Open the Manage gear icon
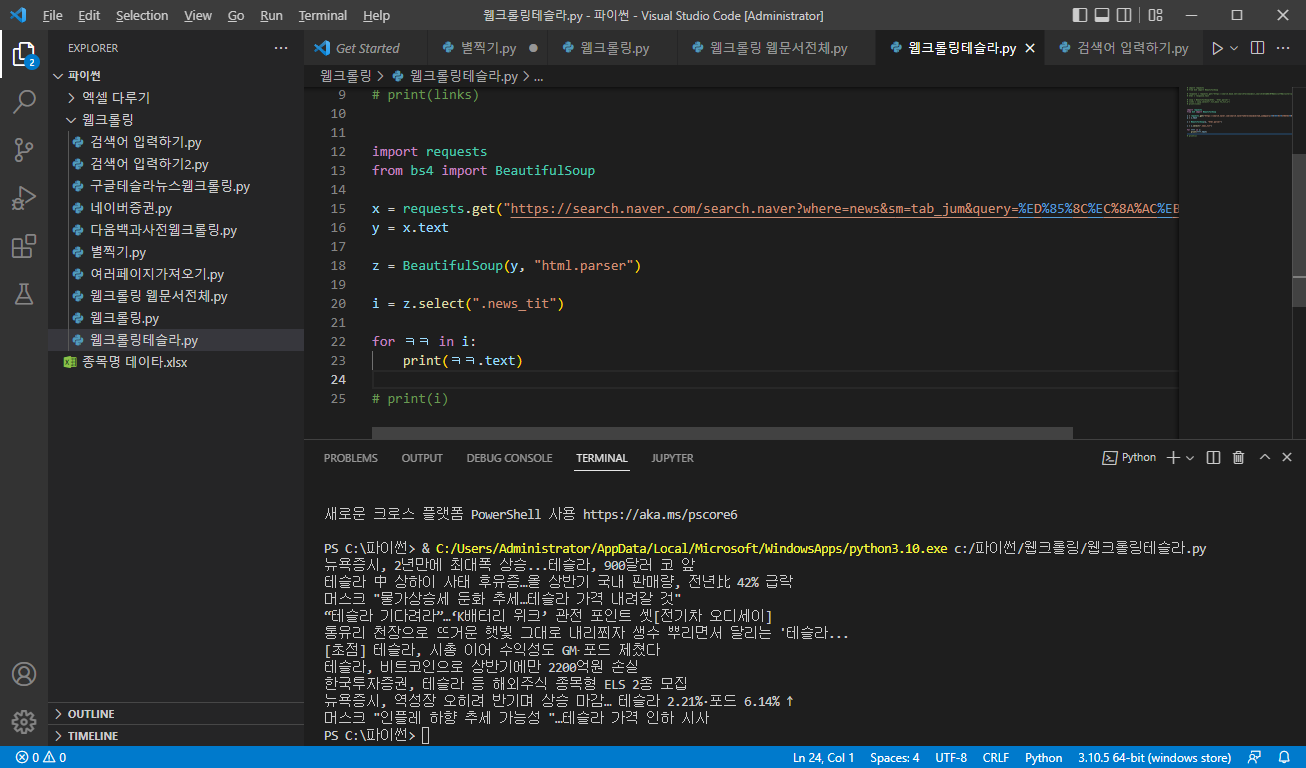This screenshot has height=768, width=1306. (x=24, y=721)
